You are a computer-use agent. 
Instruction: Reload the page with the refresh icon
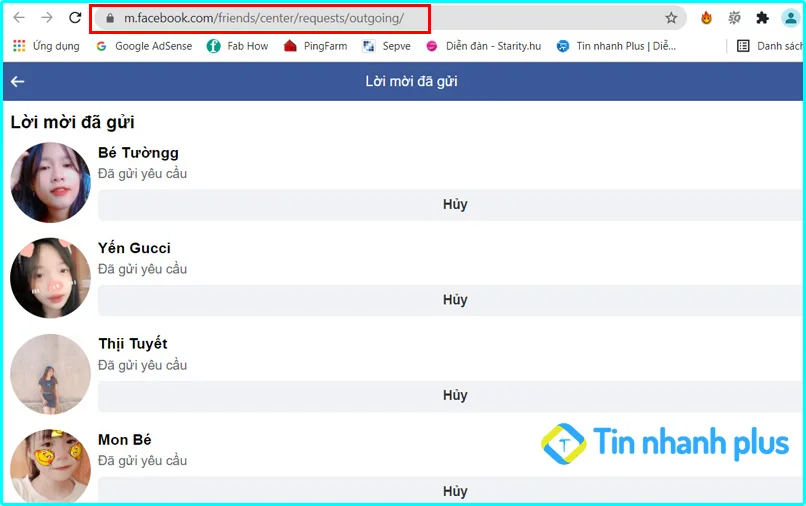click(75, 18)
